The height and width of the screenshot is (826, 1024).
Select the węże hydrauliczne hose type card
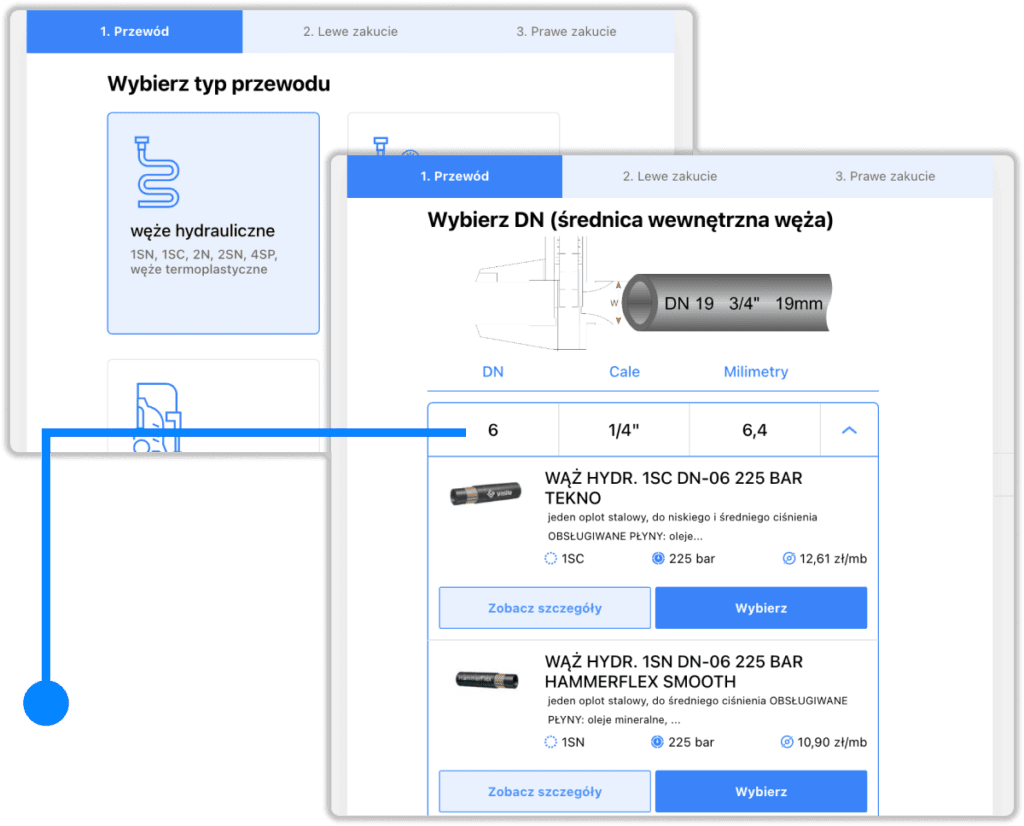213,222
